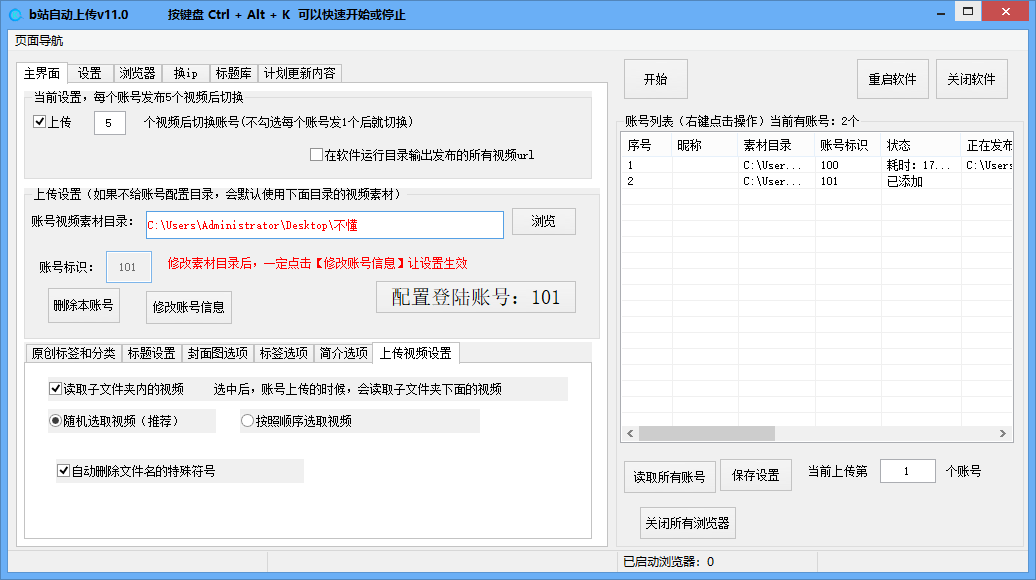The image size is (1036, 580).
Task: Click the 开始 button
Action: tap(655, 79)
